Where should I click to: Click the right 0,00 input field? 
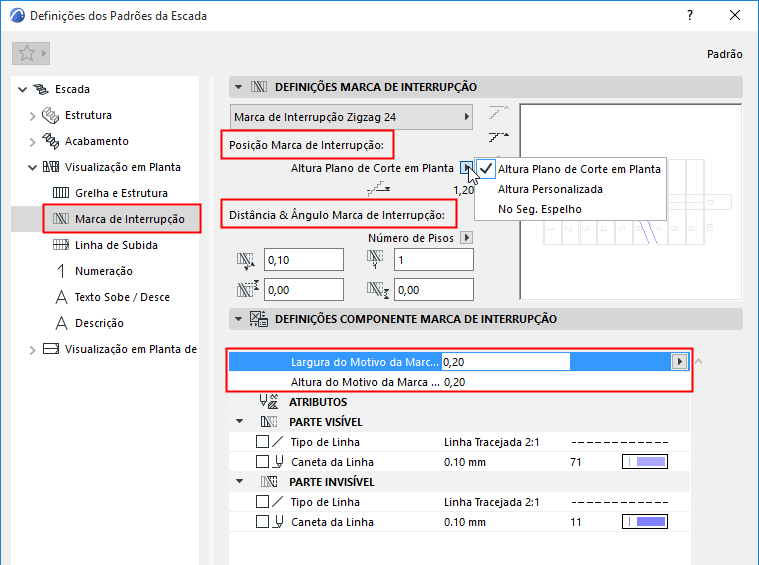(x=434, y=290)
